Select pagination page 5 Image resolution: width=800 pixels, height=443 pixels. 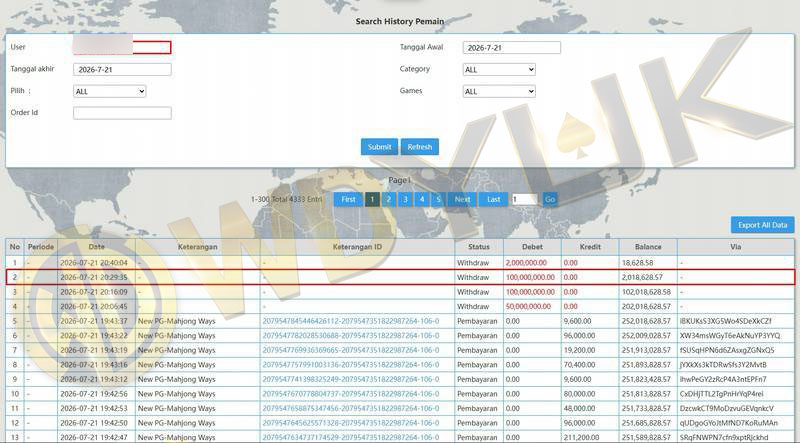point(438,199)
